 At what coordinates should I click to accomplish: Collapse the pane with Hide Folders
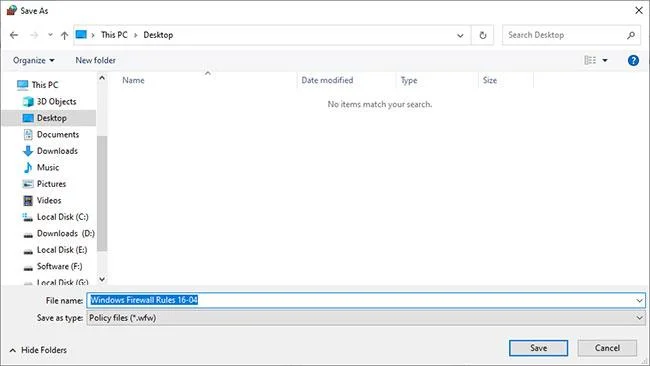(x=38, y=350)
